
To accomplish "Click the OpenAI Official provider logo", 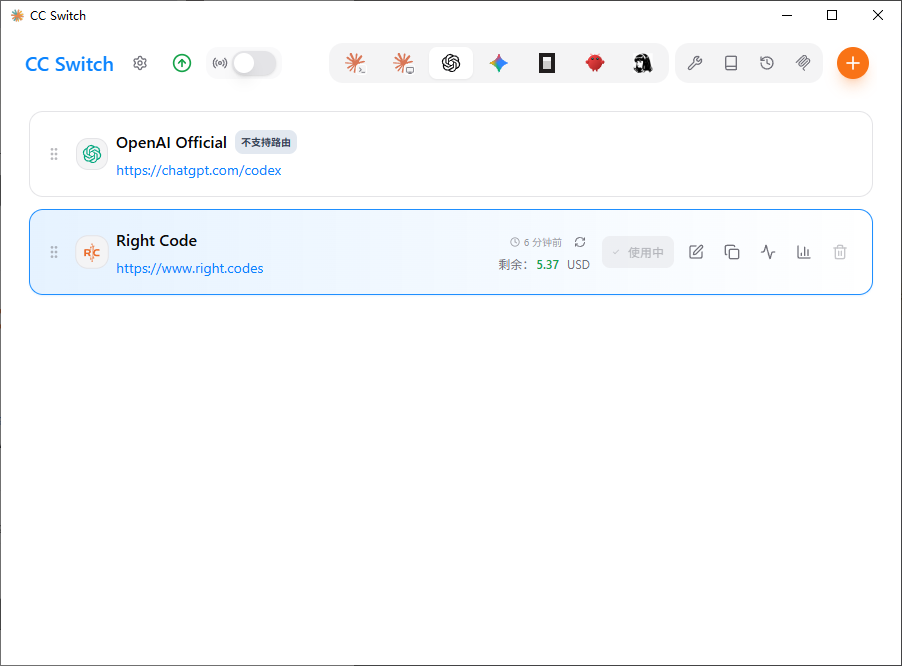I will [x=92, y=154].
